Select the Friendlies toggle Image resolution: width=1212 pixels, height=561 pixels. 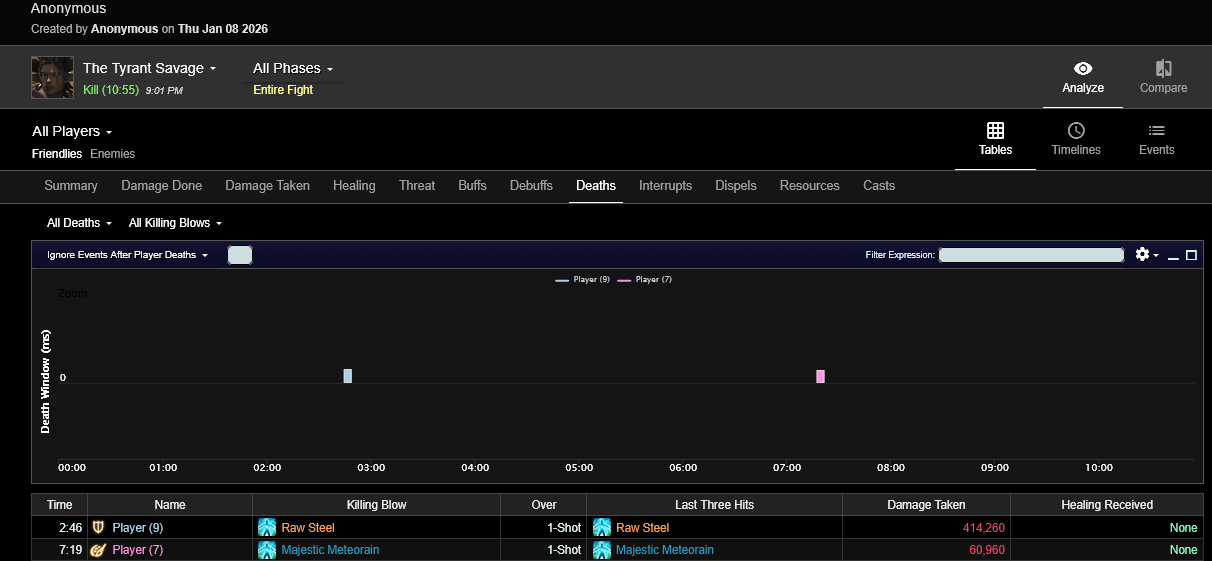tap(57, 154)
